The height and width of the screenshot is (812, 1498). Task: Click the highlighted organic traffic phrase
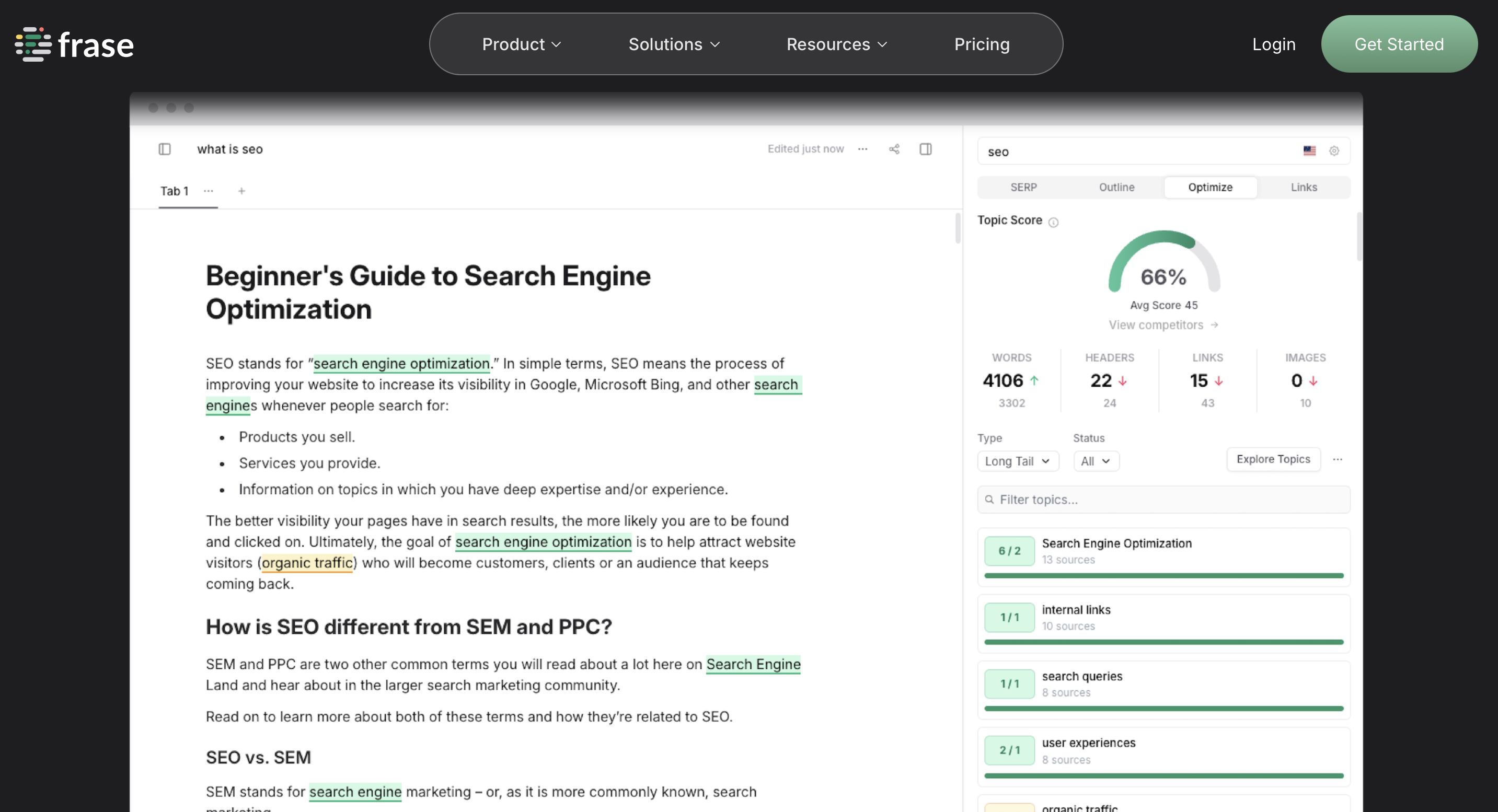[307, 563]
